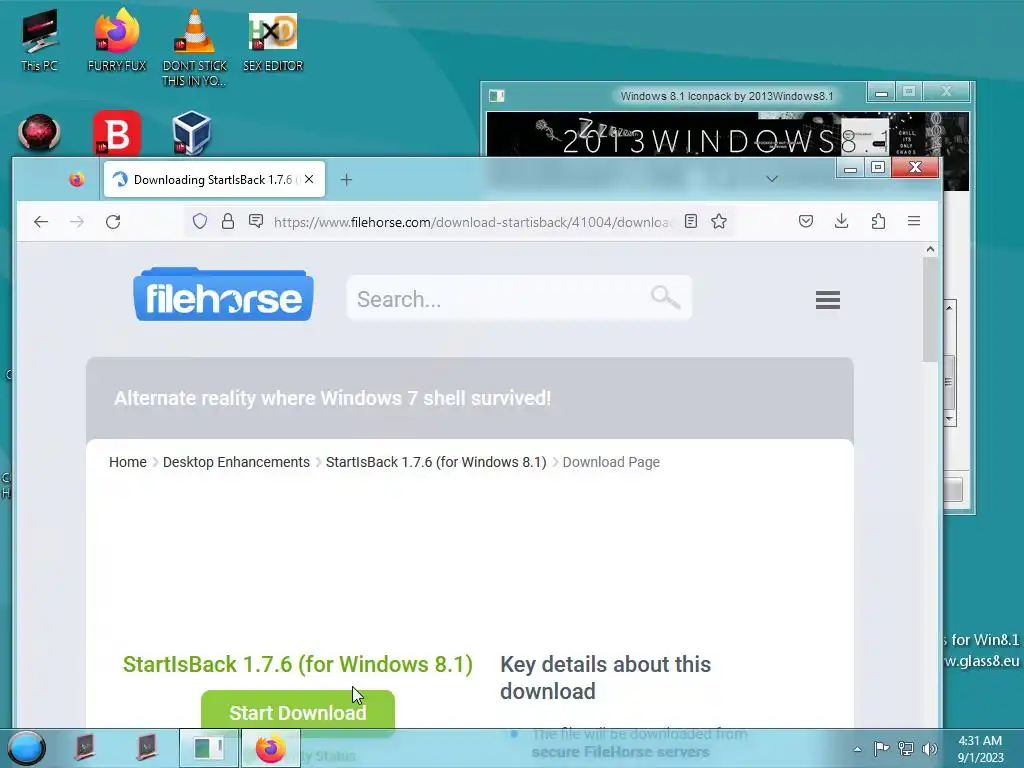Image resolution: width=1024 pixels, height=768 pixels.
Task: Click the green StartIsBack 1.7.6 heading
Action: (x=298, y=664)
